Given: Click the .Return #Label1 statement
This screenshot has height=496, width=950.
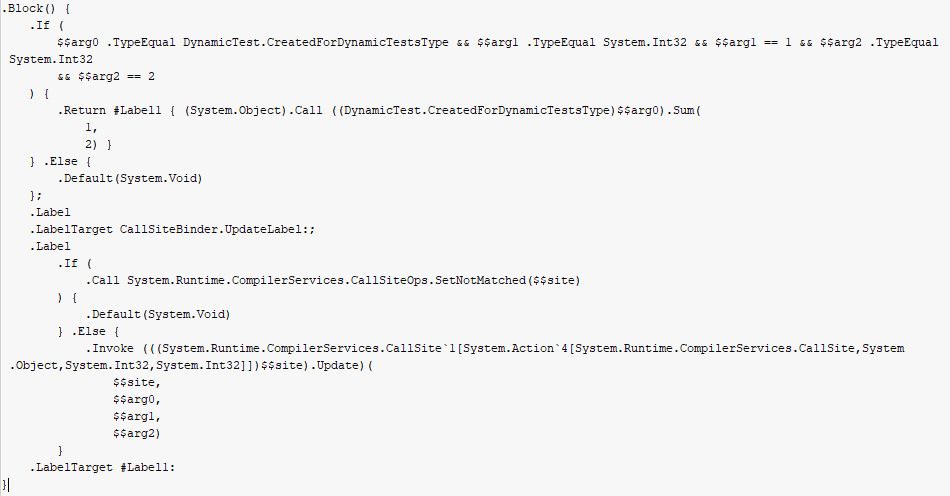Looking at the screenshot, I should (110, 110).
